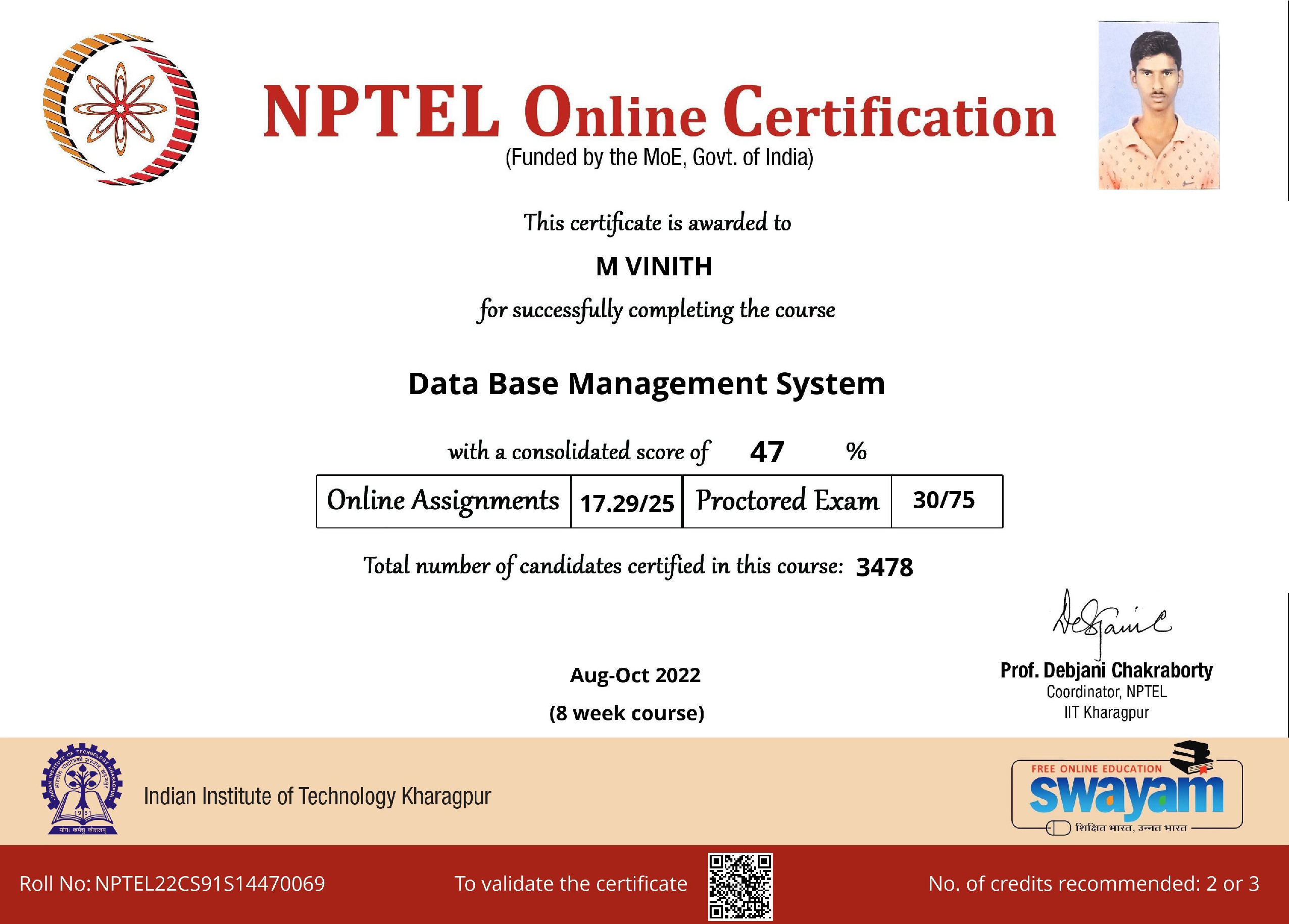Click the Hindi tagline under swayam
Viewport: 1289px width, 924px height.
click(1131, 828)
